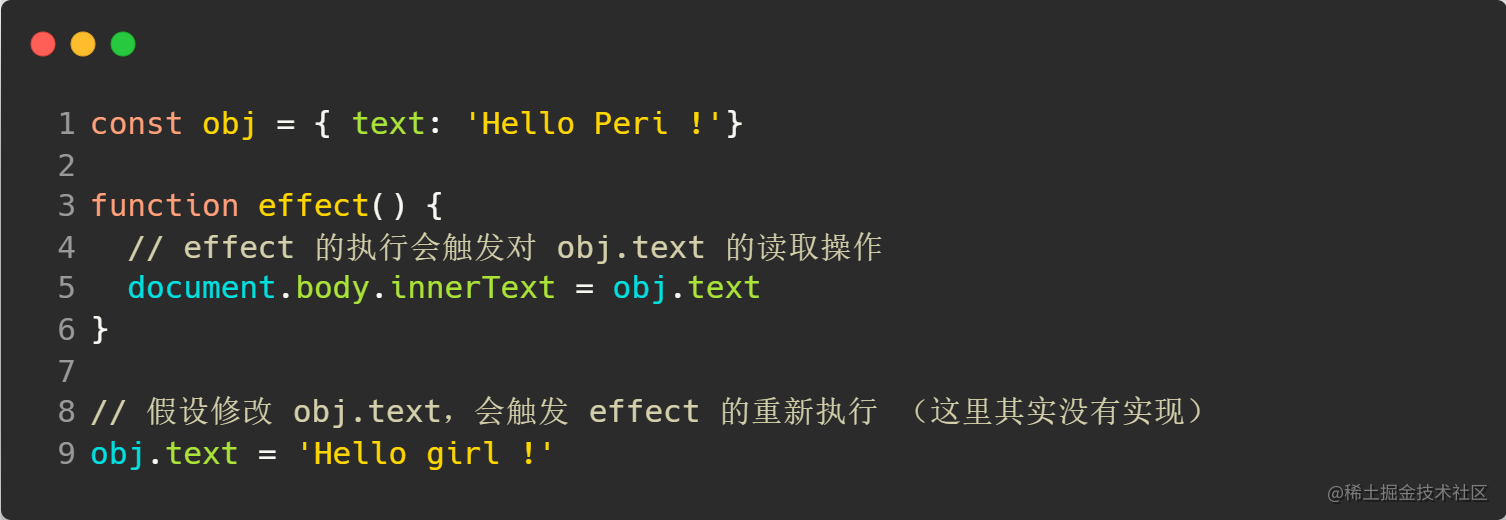The height and width of the screenshot is (520, 1506).
Task: Click line number 1 in the gutter
Action: pos(66,124)
